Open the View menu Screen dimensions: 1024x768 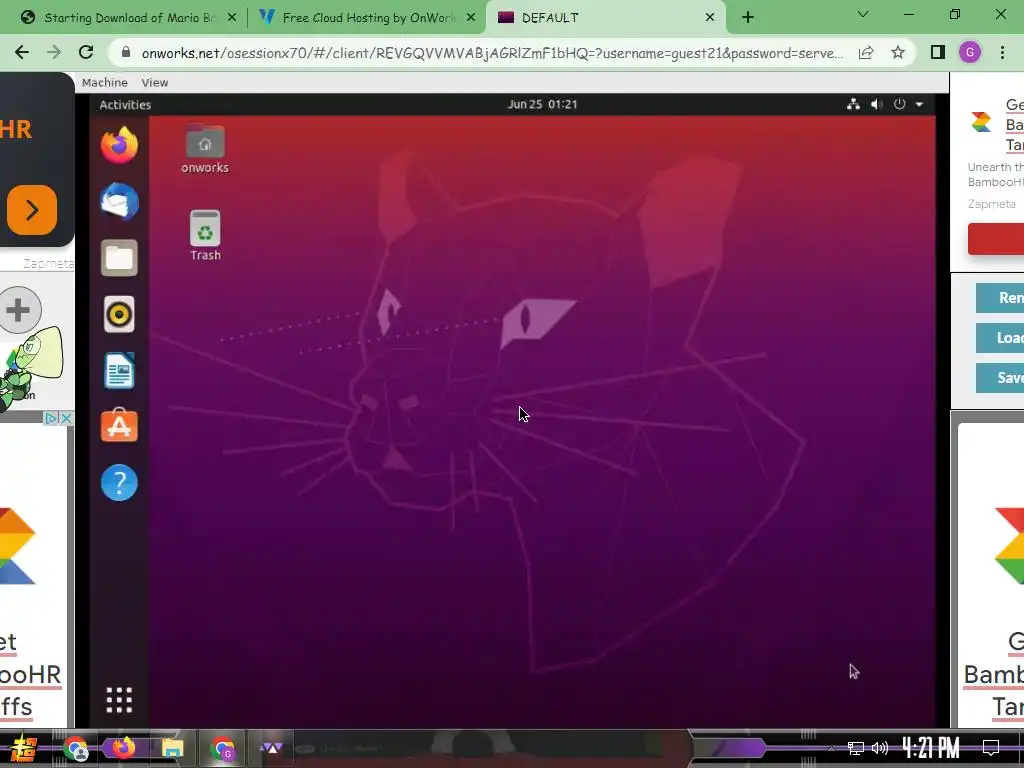155,82
